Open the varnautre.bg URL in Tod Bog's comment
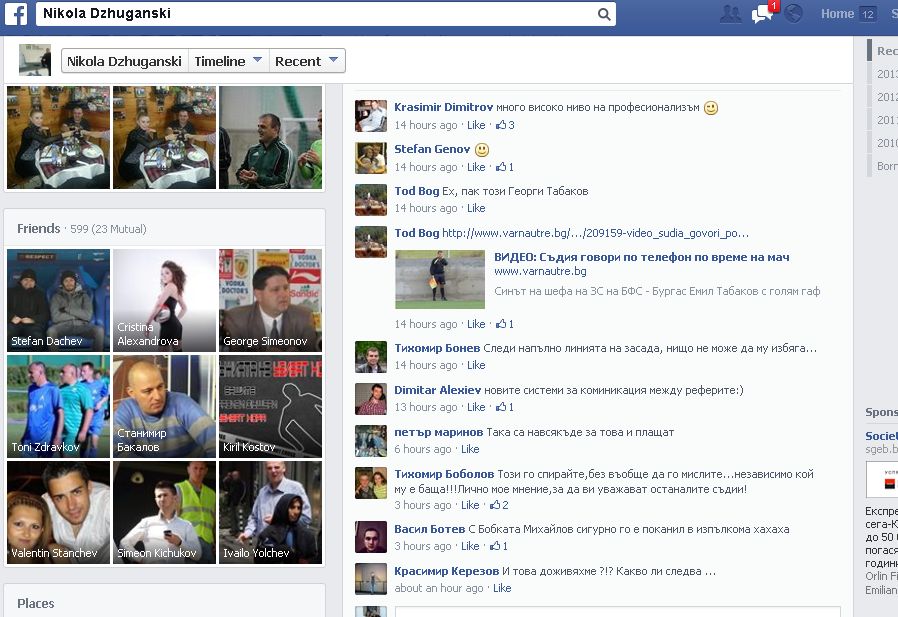 (595, 233)
